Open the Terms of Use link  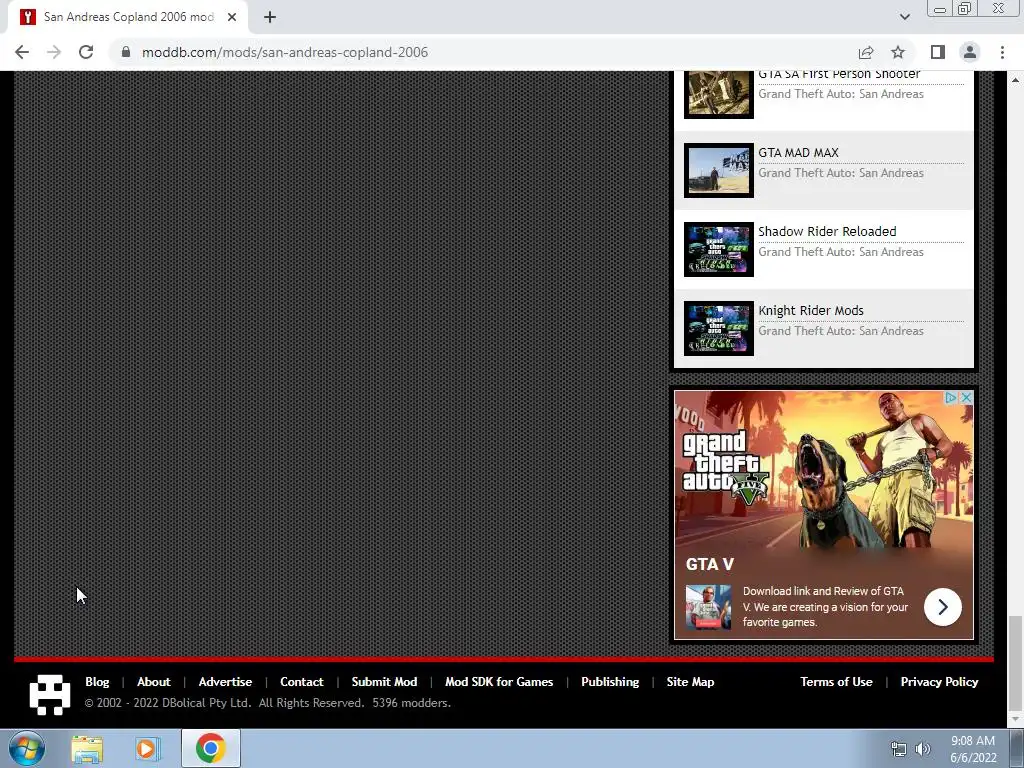tap(837, 682)
